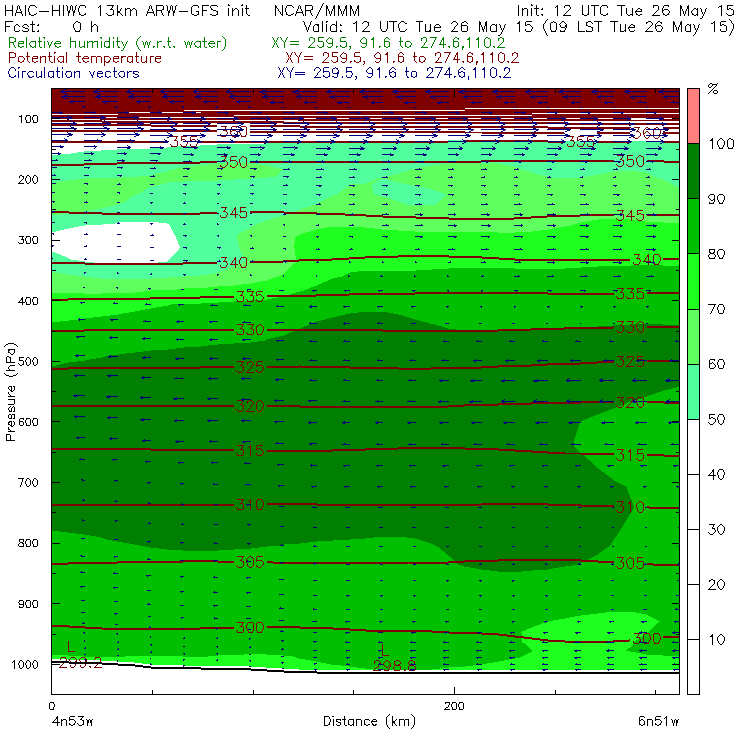Click the colorbar's 20 percent label
Viewport: 740px width, 740px height.
pos(716,585)
